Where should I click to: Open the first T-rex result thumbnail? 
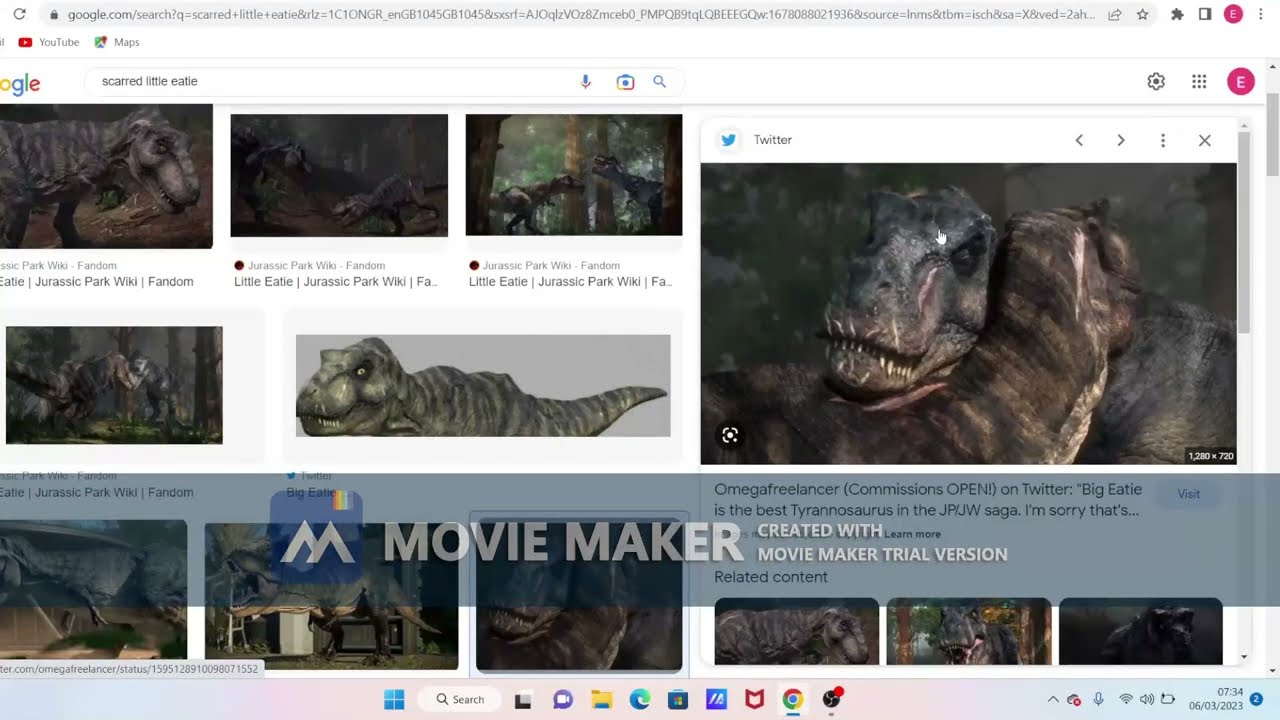[106, 176]
